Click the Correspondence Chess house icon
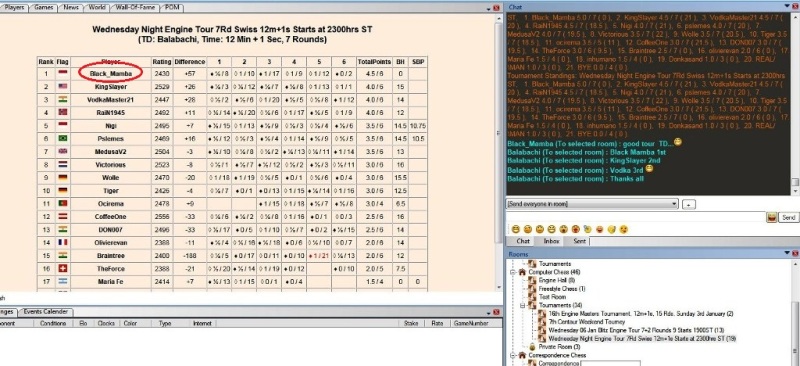The width and height of the screenshot is (800, 366). pyautogui.click(x=522, y=355)
